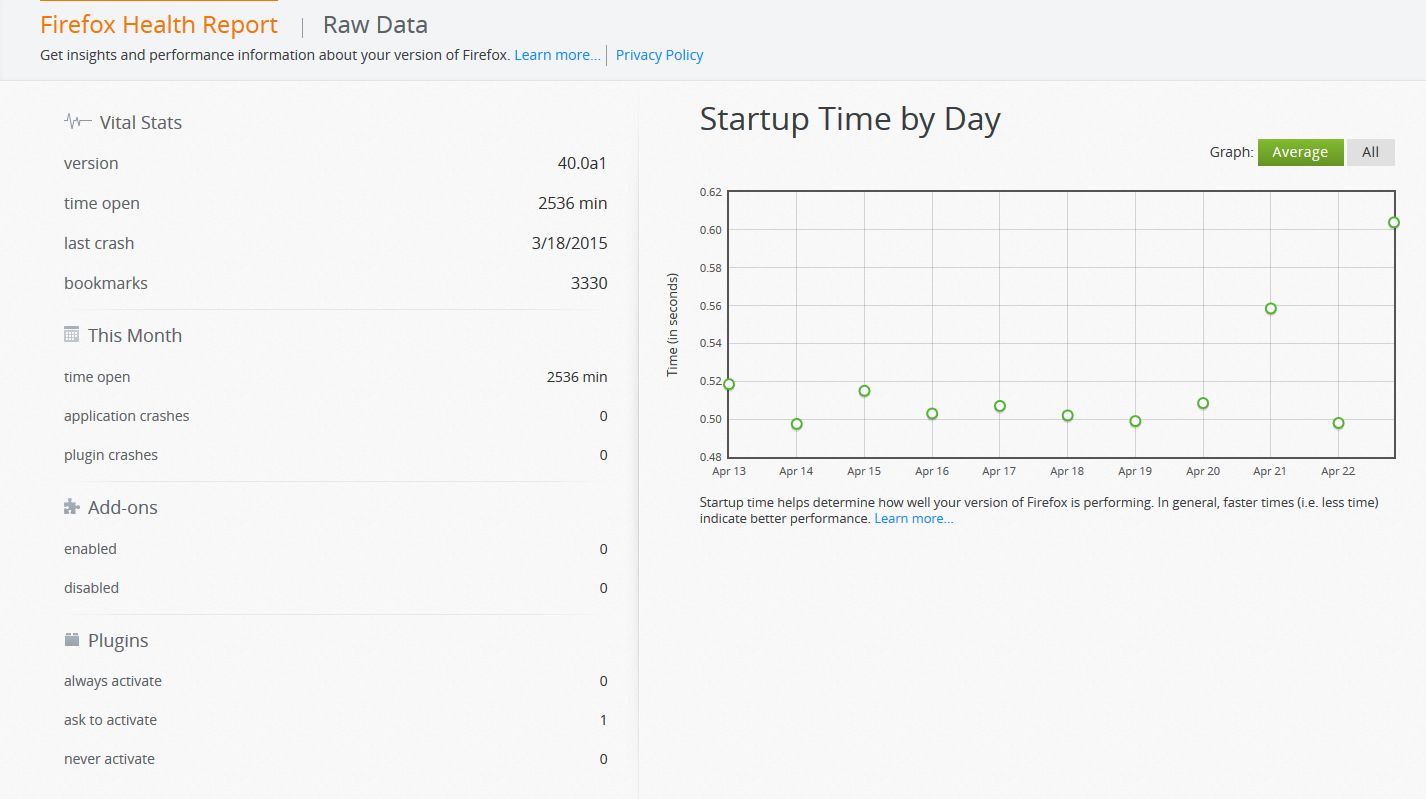Click the Apr 22 data point
This screenshot has height=799, width=1426.
pyautogui.click(x=1338, y=423)
